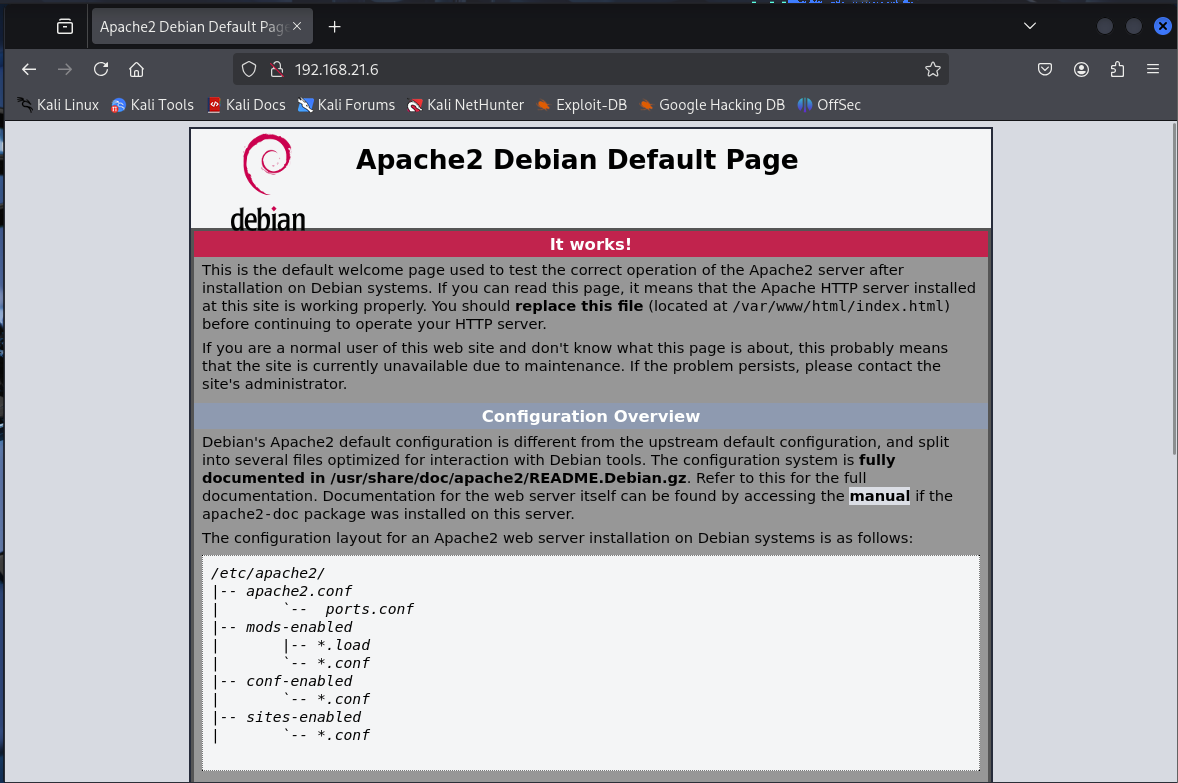Open Firefox View recent browsing icon

(x=65, y=27)
